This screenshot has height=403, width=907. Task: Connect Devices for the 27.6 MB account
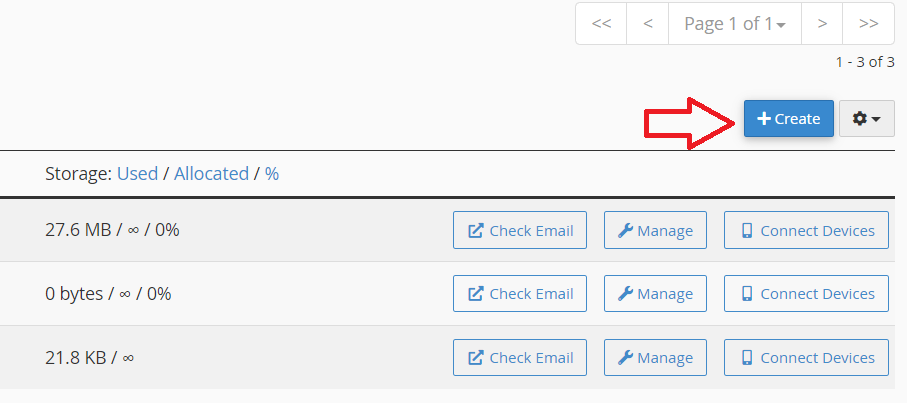coord(806,231)
